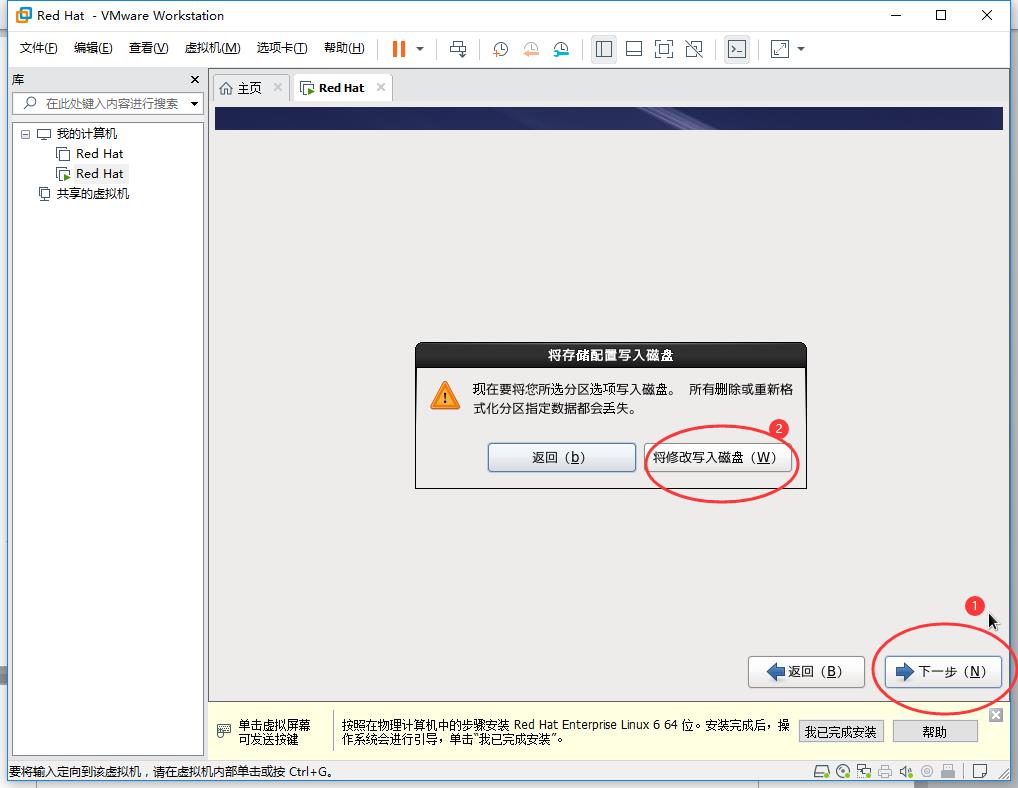Click the CD/DVD drive status icon
This screenshot has width=1018, height=788.
tap(843, 771)
